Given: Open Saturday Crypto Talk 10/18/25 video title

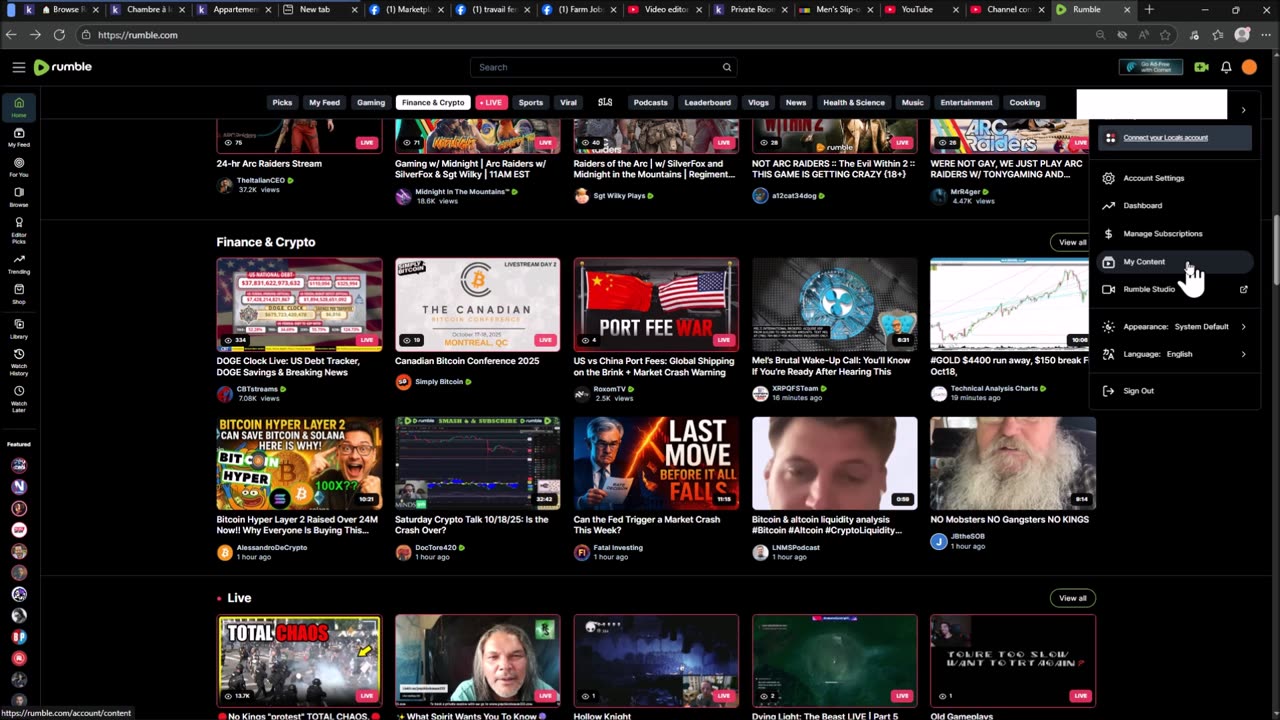Looking at the screenshot, I should pyautogui.click(x=472, y=525).
